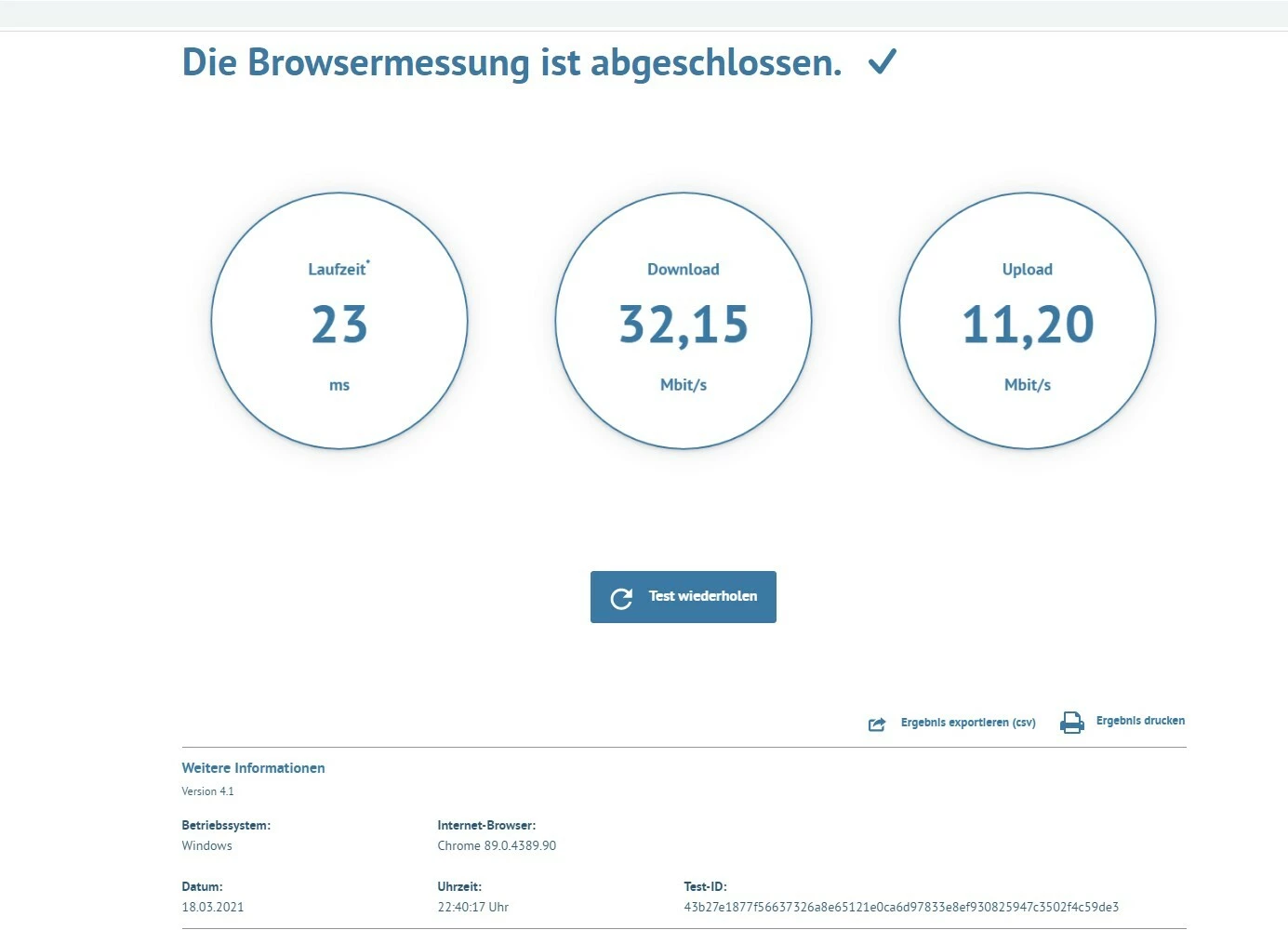This screenshot has height=930, width=1288.
Task: Select the Chrome 89.0.4389.90 value
Action: (x=497, y=846)
